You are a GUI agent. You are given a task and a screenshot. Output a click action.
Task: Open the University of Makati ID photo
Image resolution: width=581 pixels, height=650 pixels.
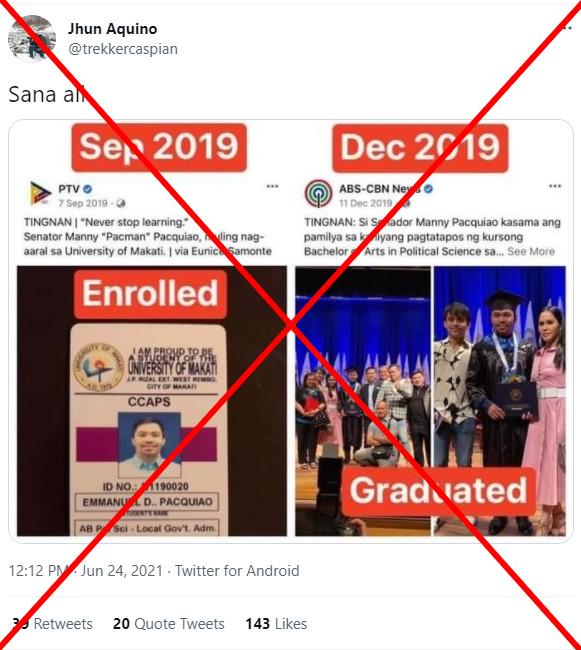(x=152, y=401)
